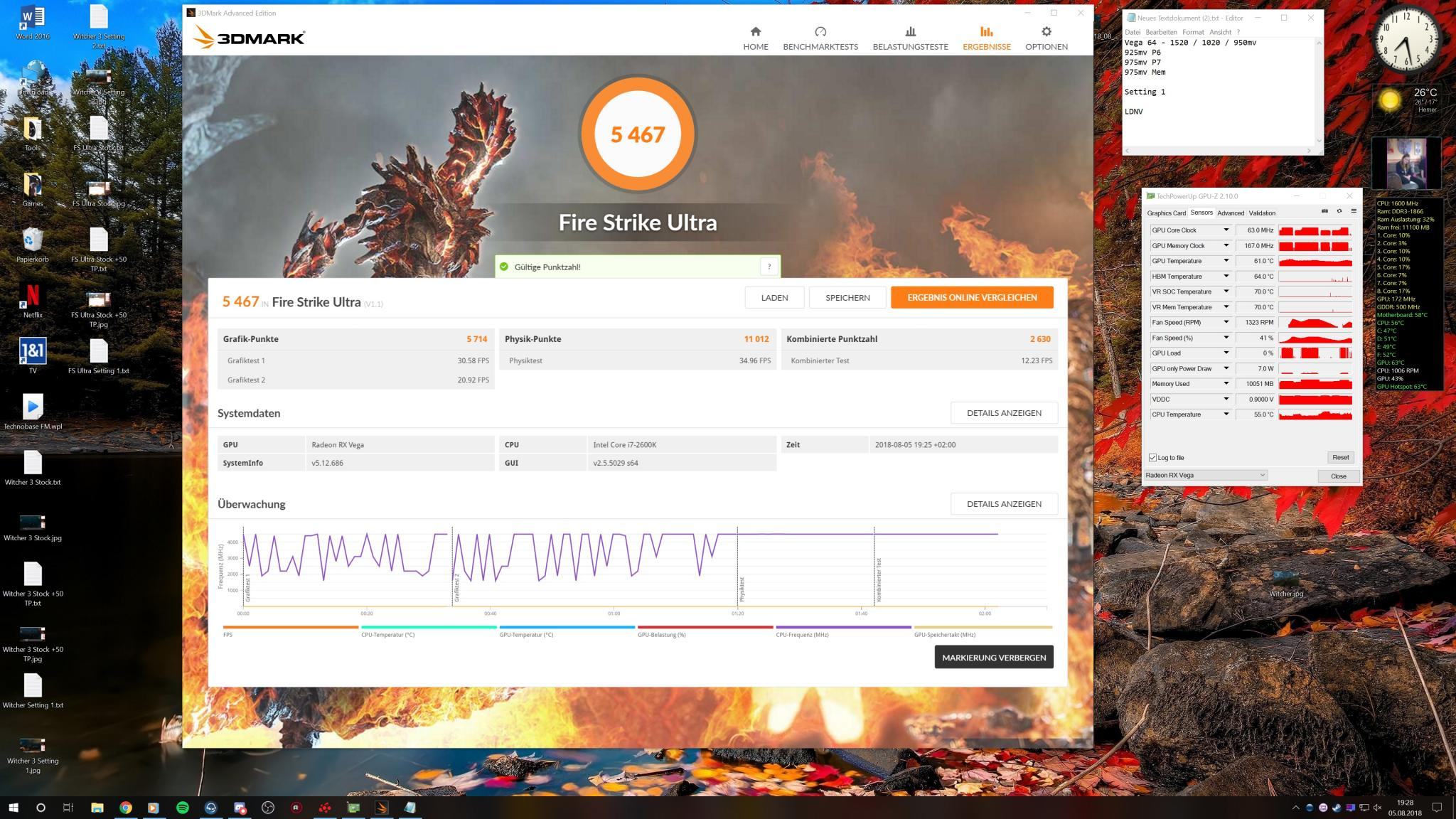
Task: Click the Reset button in GPU-Z
Action: pyautogui.click(x=1340, y=458)
